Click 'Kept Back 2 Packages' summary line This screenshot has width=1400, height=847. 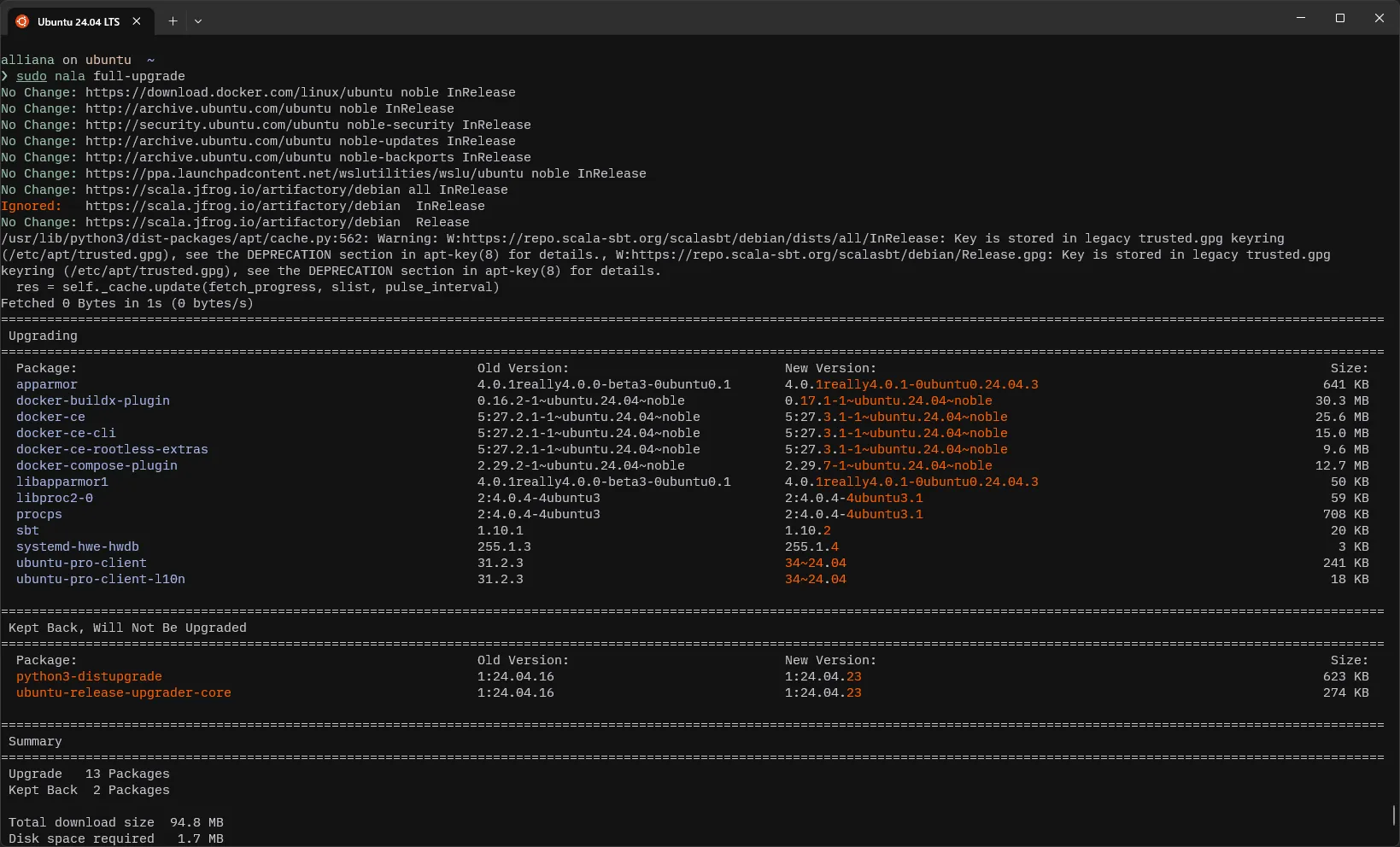(x=89, y=790)
